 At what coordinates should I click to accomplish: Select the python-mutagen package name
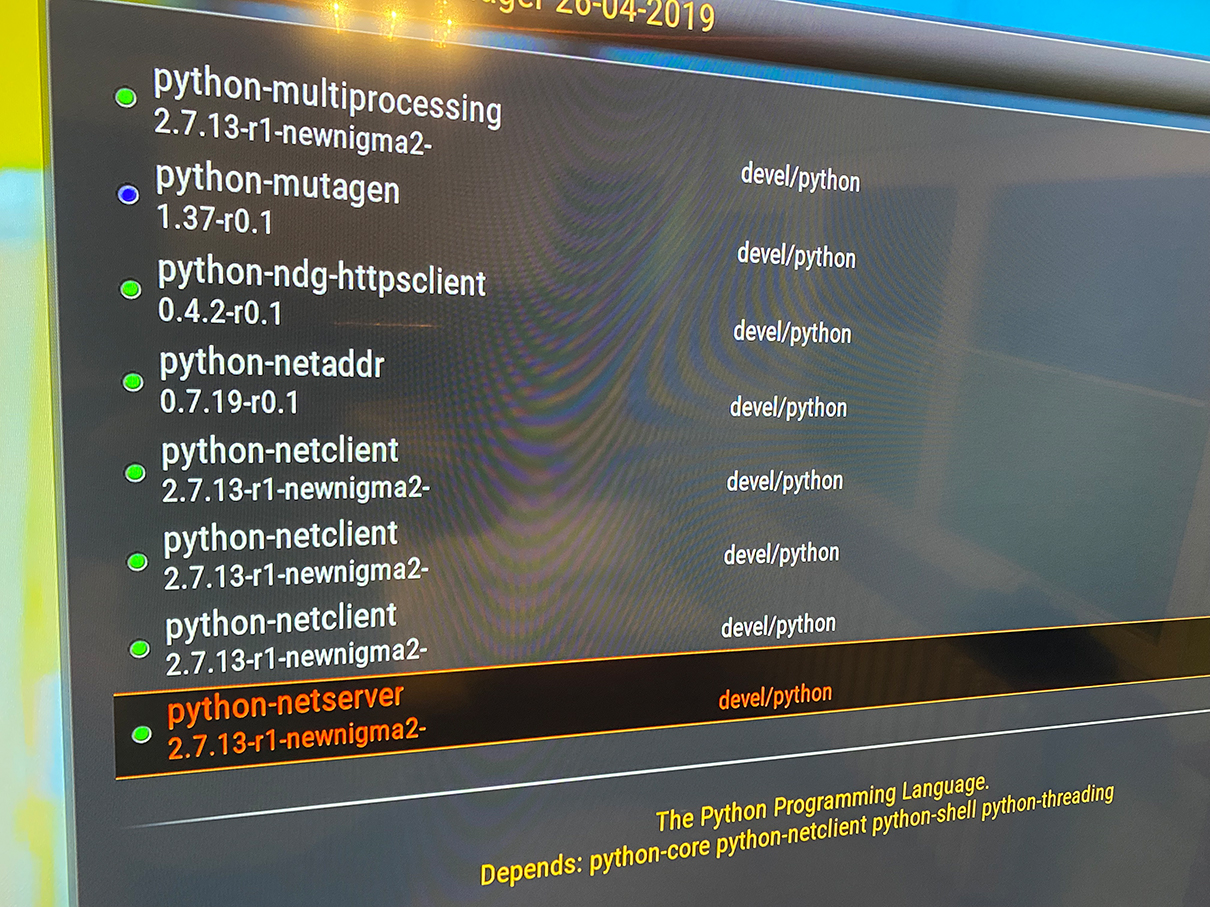pos(277,183)
